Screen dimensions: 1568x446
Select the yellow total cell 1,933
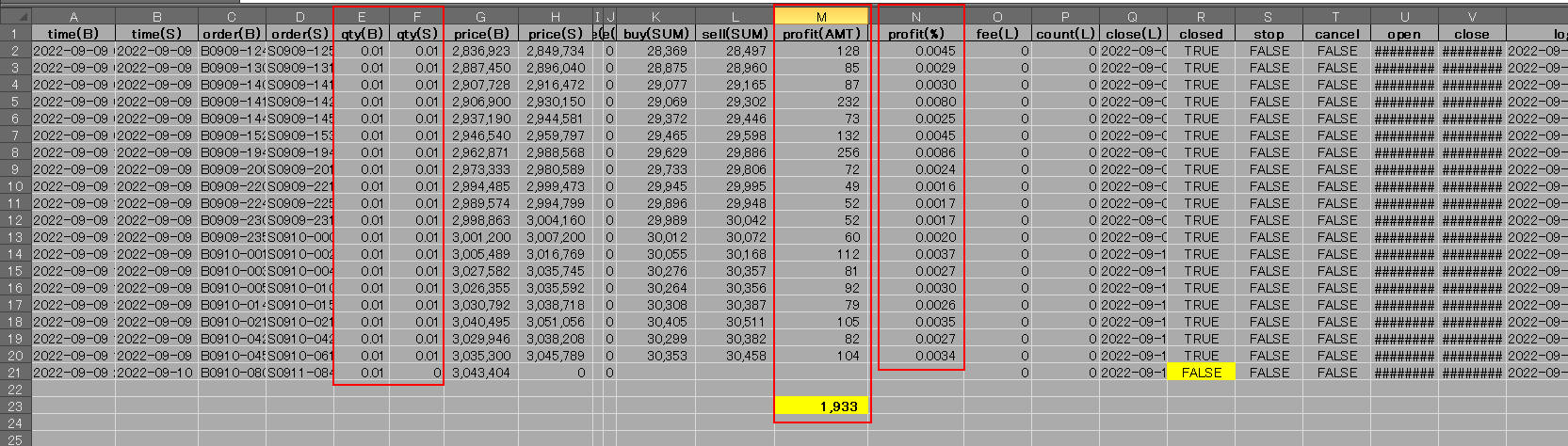point(821,406)
